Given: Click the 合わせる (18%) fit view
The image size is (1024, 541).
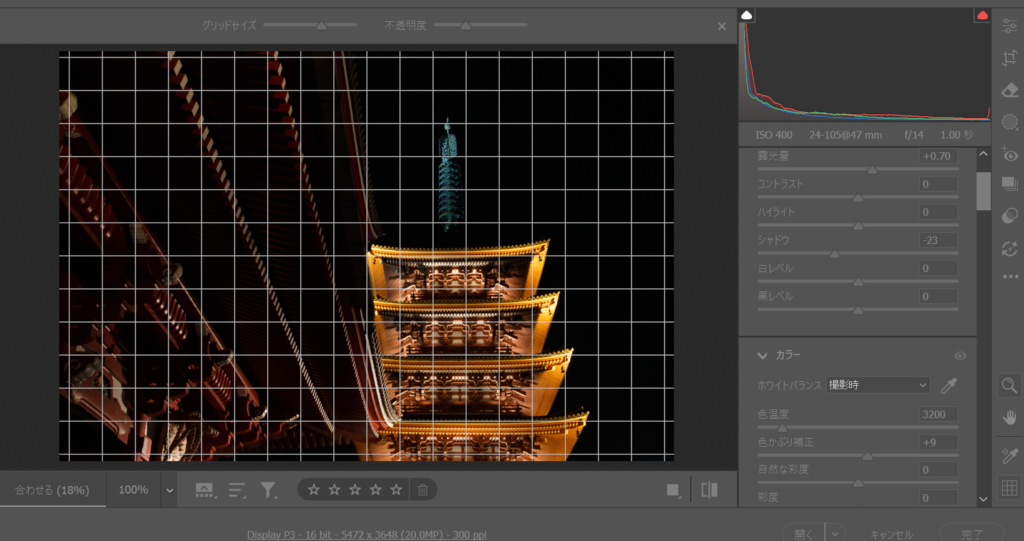Looking at the screenshot, I should (x=52, y=490).
